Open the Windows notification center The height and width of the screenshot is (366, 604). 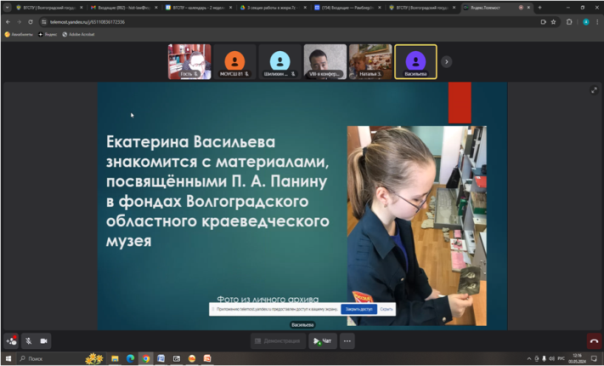pos(594,359)
